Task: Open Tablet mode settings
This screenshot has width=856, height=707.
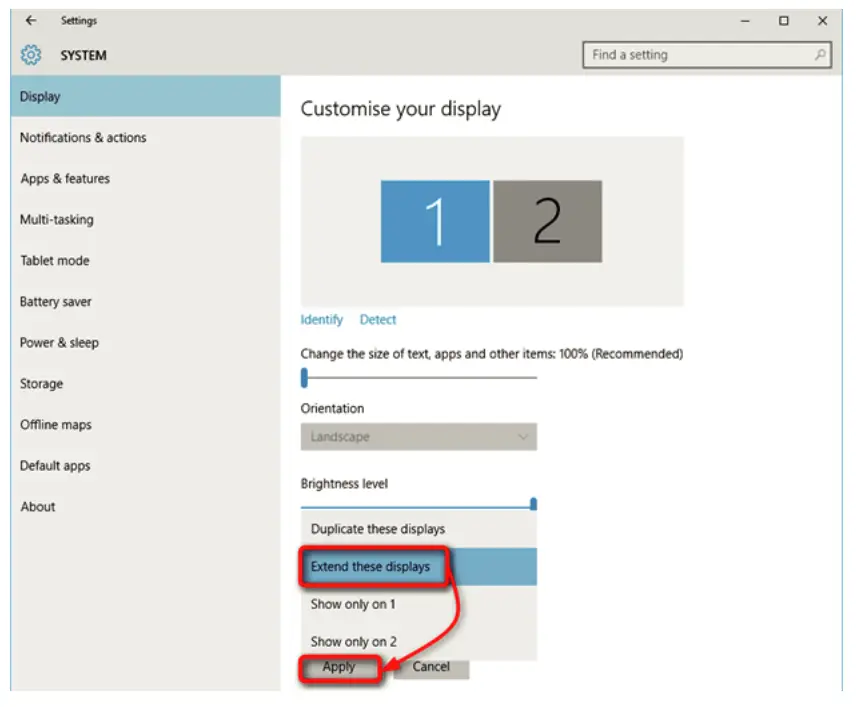Action: point(54,260)
